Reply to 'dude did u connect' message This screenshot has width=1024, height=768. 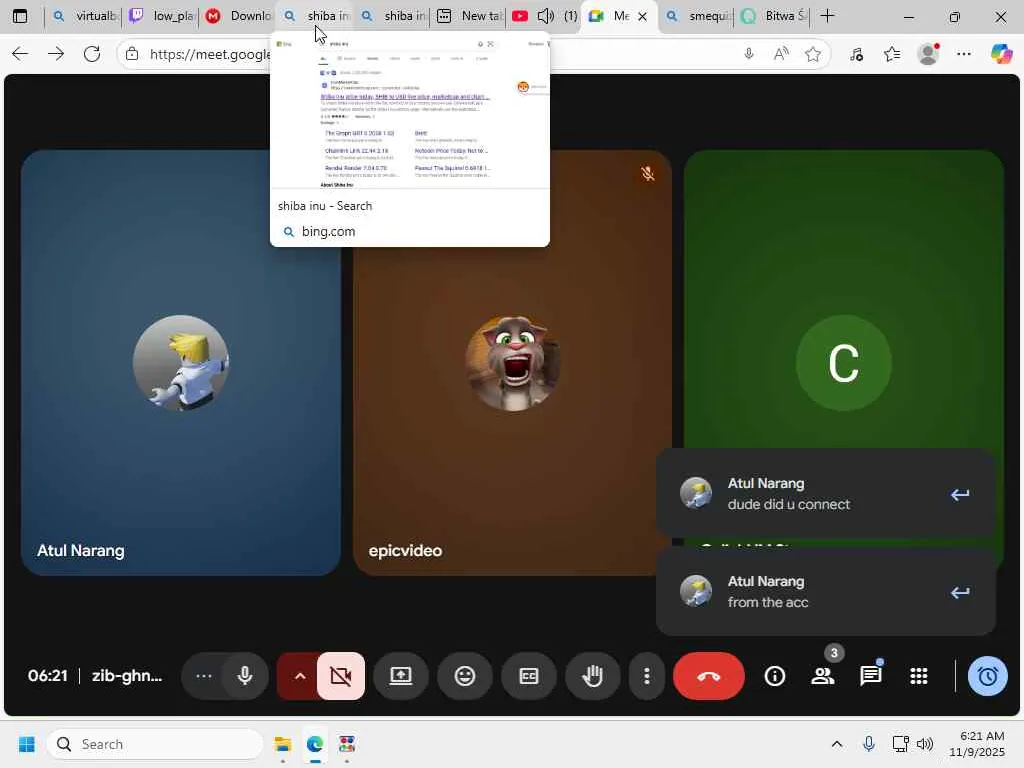(959, 494)
